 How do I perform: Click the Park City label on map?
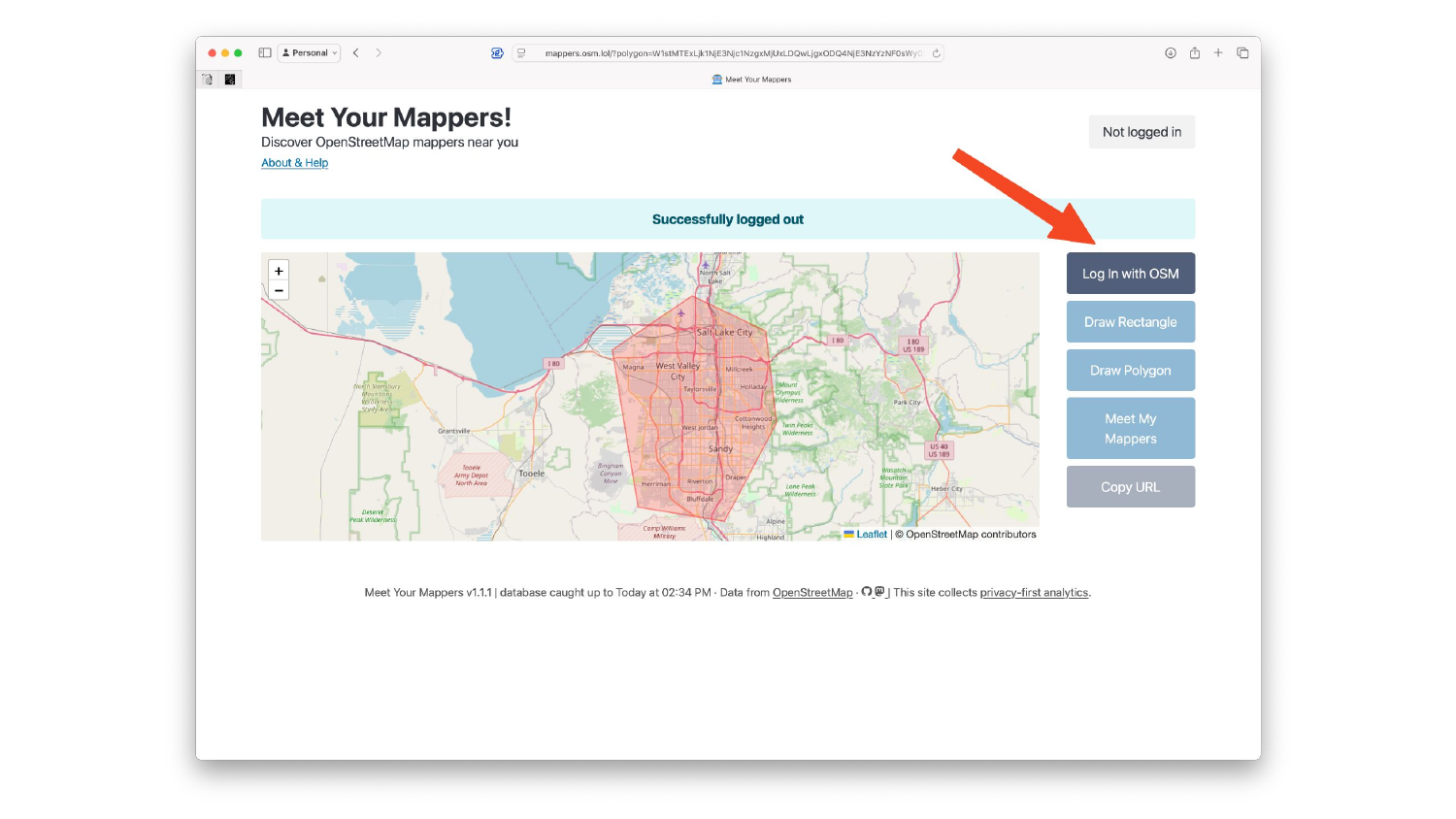[908, 402]
